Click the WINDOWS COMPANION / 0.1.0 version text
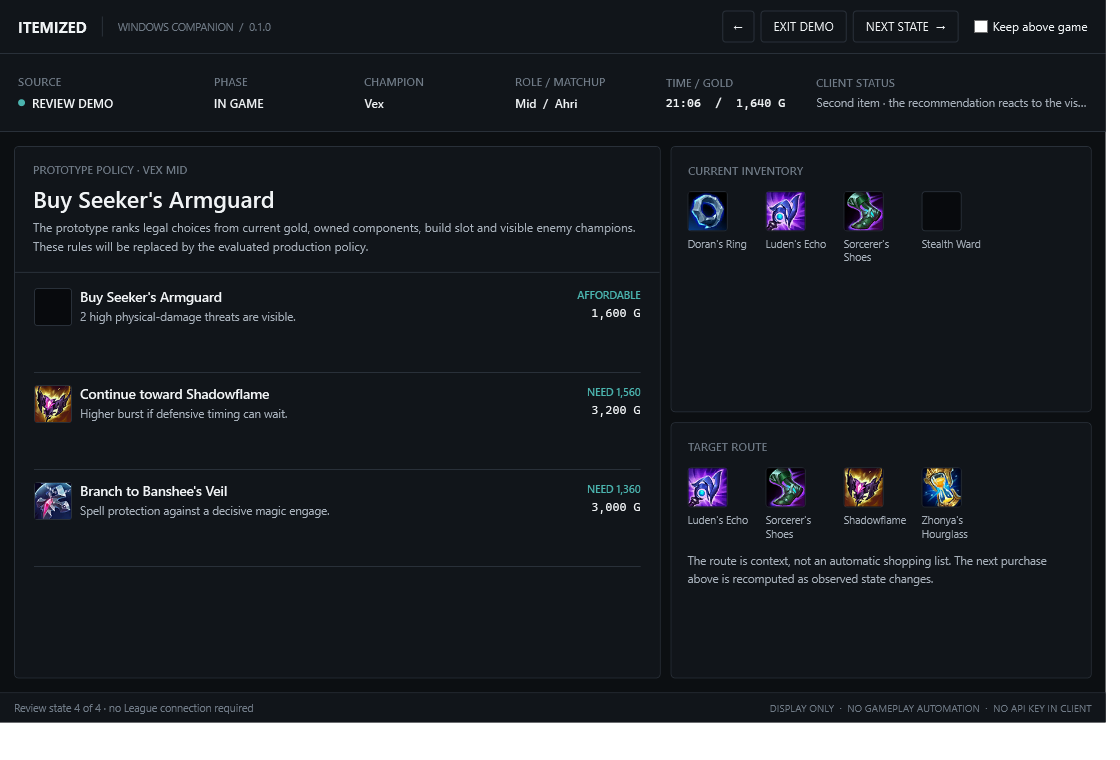This screenshot has height=760, width=1120. point(196,27)
